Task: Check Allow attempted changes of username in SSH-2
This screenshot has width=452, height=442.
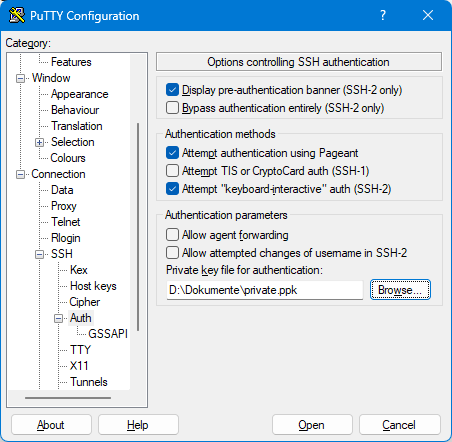Action: coord(172,253)
